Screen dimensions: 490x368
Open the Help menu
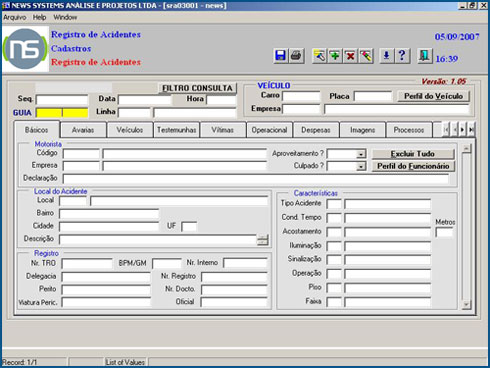39,17
